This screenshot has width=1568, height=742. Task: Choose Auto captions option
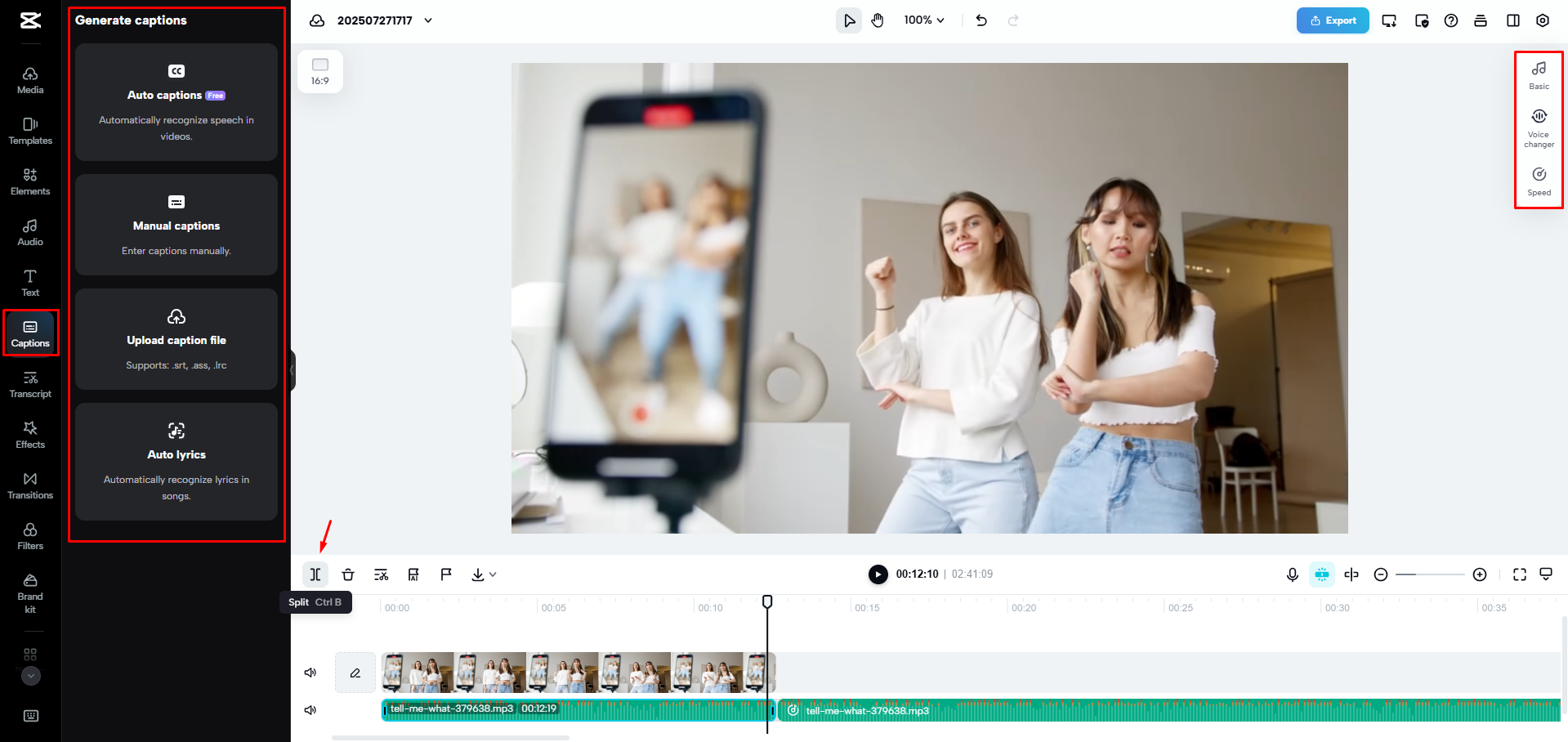click(176, 102)
